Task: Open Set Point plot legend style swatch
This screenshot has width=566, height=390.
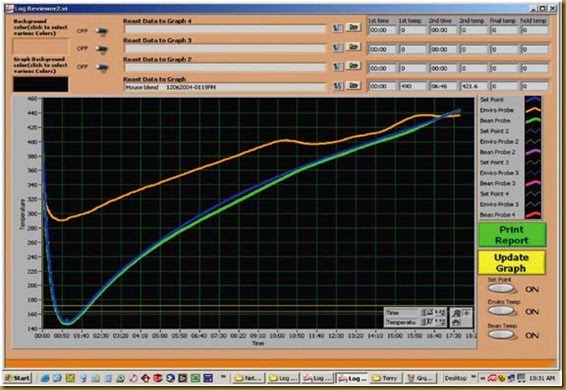Action: coord(533,100)
